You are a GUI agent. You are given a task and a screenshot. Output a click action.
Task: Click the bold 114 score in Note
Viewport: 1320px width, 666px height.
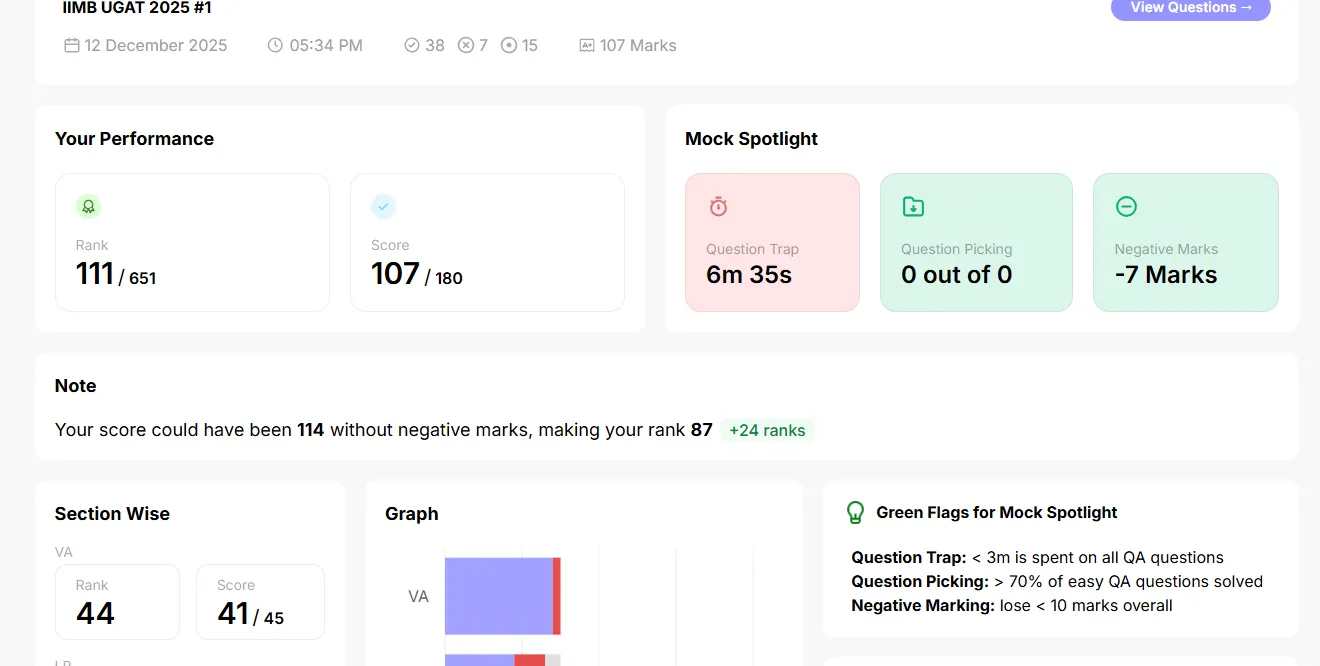311,430
